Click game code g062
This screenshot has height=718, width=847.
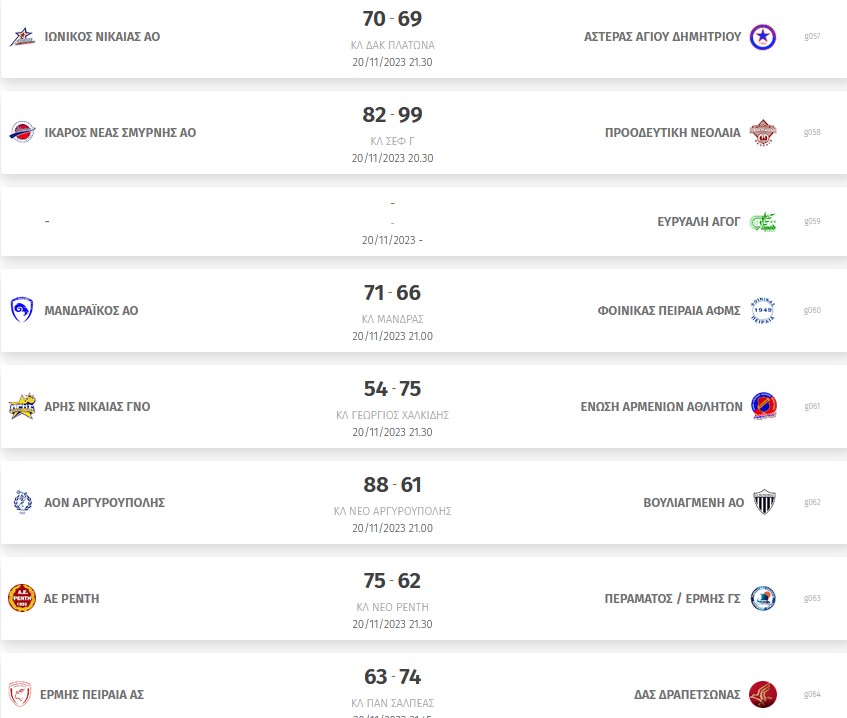click(812, 502)
